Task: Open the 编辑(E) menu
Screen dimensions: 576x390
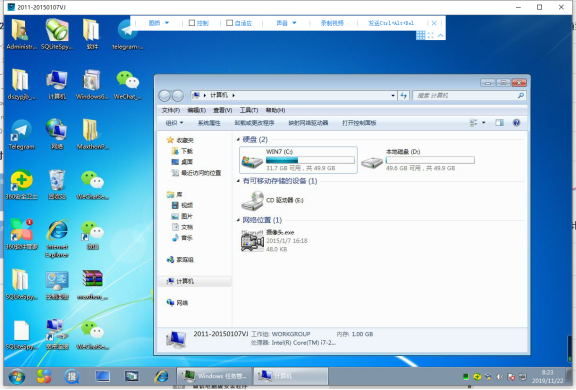Action: pyautogui.click(x=197, y=110)
